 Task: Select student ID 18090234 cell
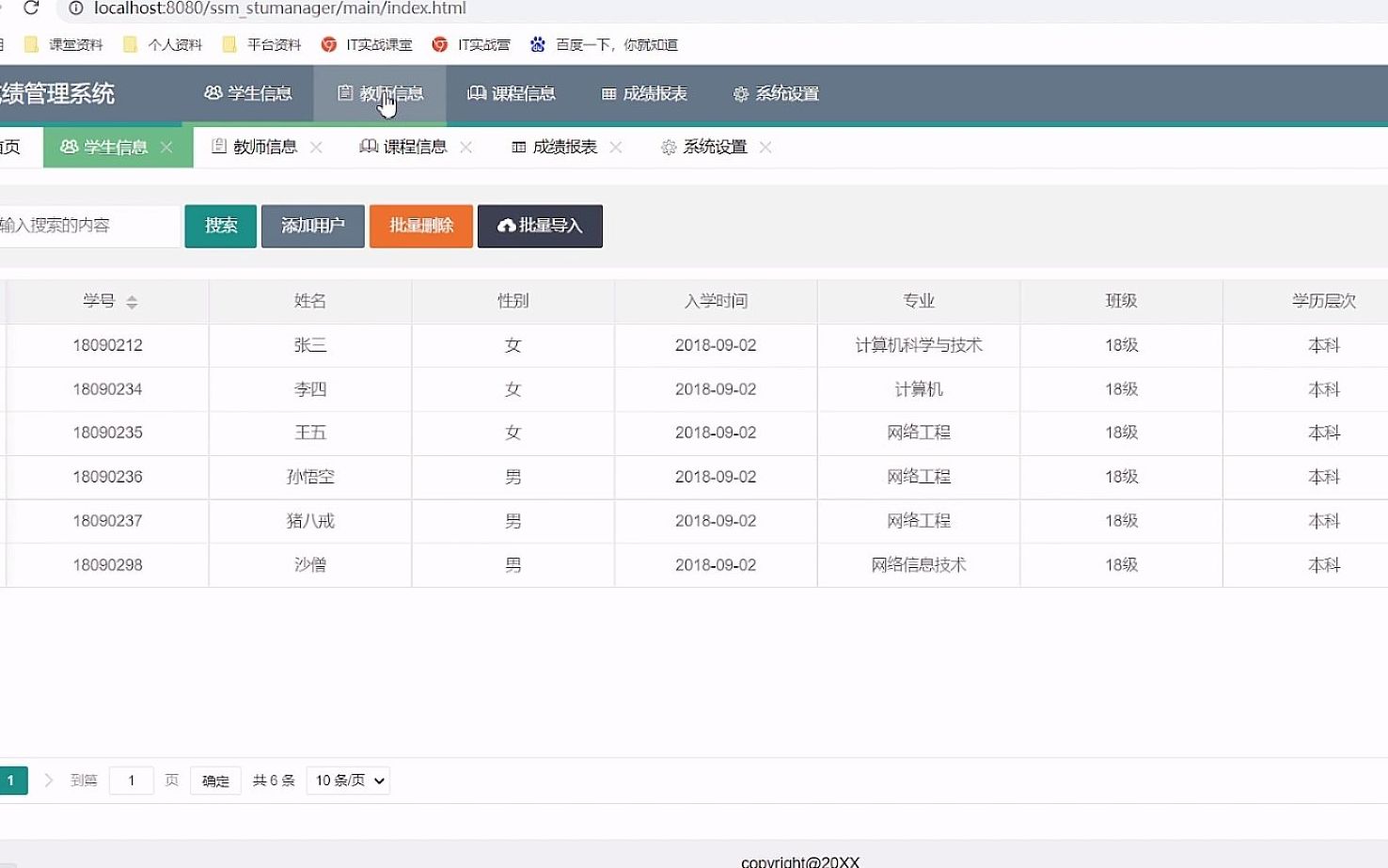tap(108, 389)
